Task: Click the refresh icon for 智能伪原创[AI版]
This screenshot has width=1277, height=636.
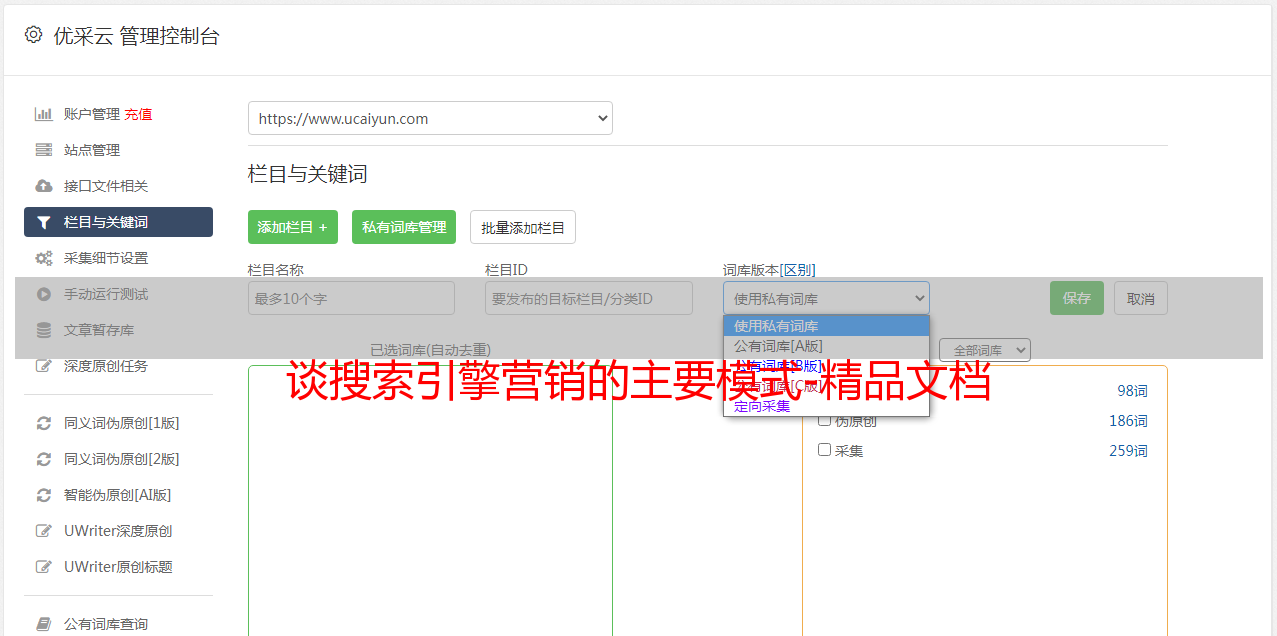Action: coord(43,495)
